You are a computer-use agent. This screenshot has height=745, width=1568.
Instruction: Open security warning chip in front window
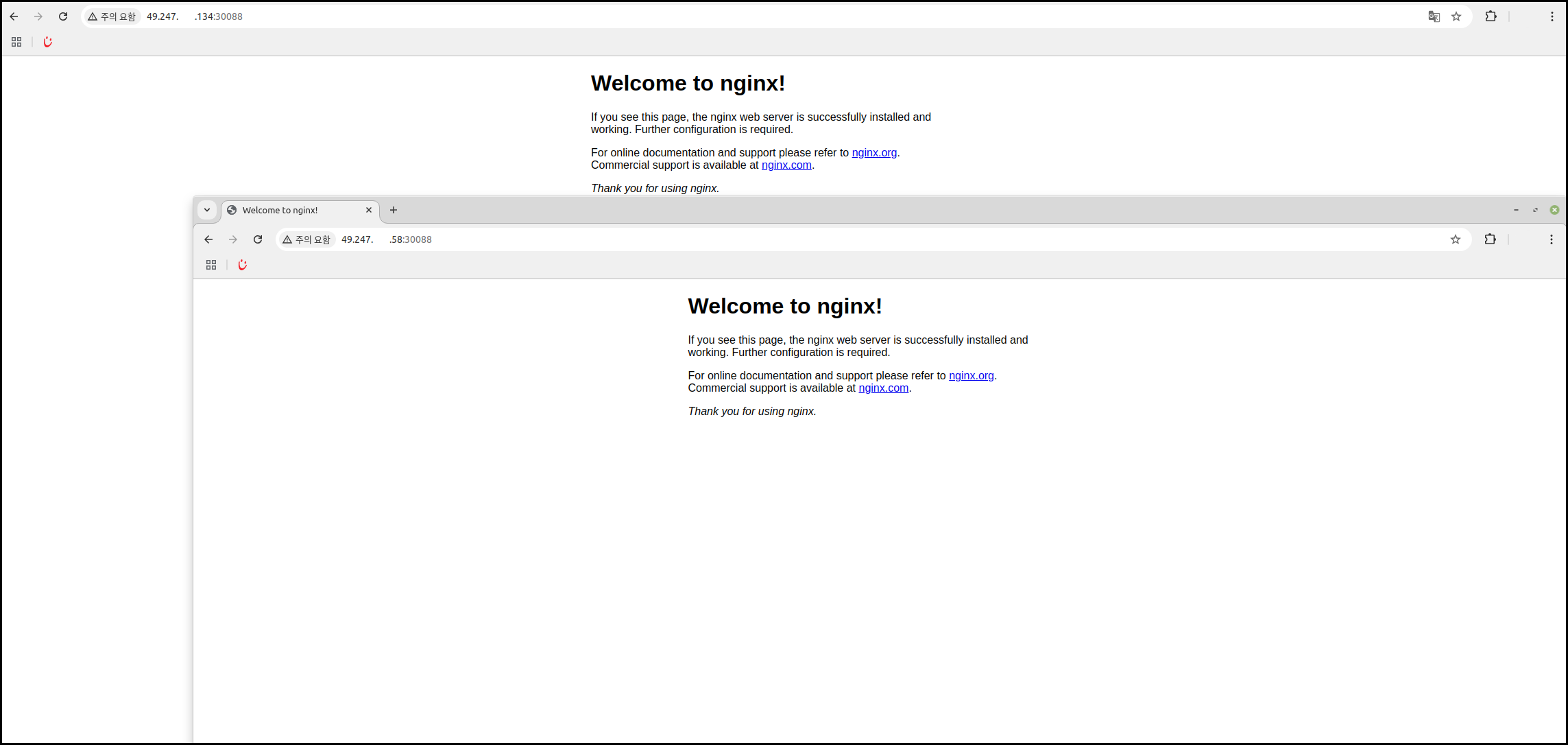[306, 239]
